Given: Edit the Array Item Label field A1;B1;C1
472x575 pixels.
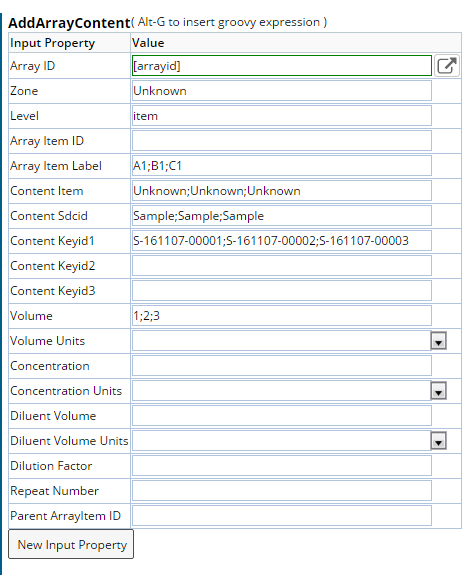Looking at the screenshot, I should (x=282, y=166).
